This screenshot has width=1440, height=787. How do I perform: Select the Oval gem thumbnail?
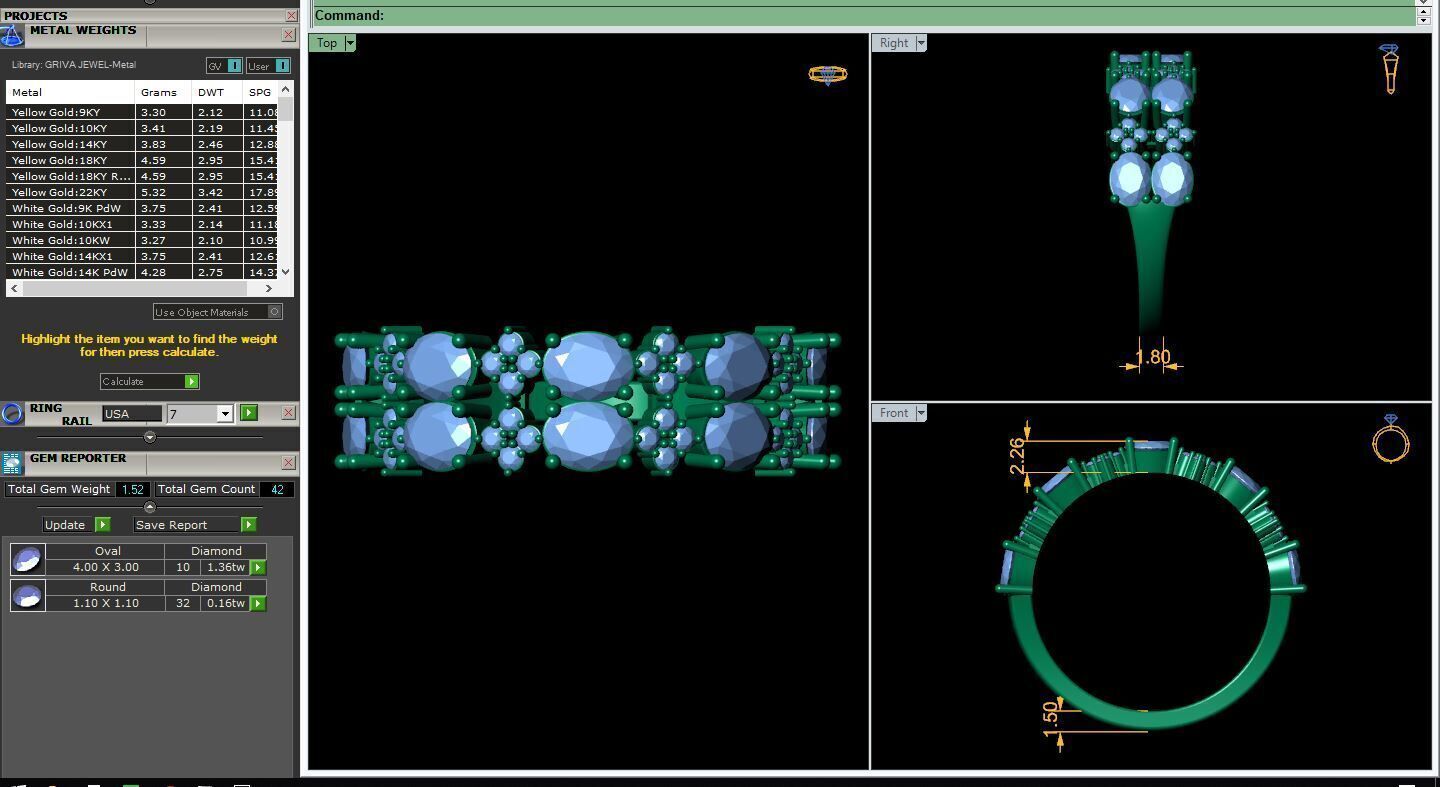click(x=28, y=559)
